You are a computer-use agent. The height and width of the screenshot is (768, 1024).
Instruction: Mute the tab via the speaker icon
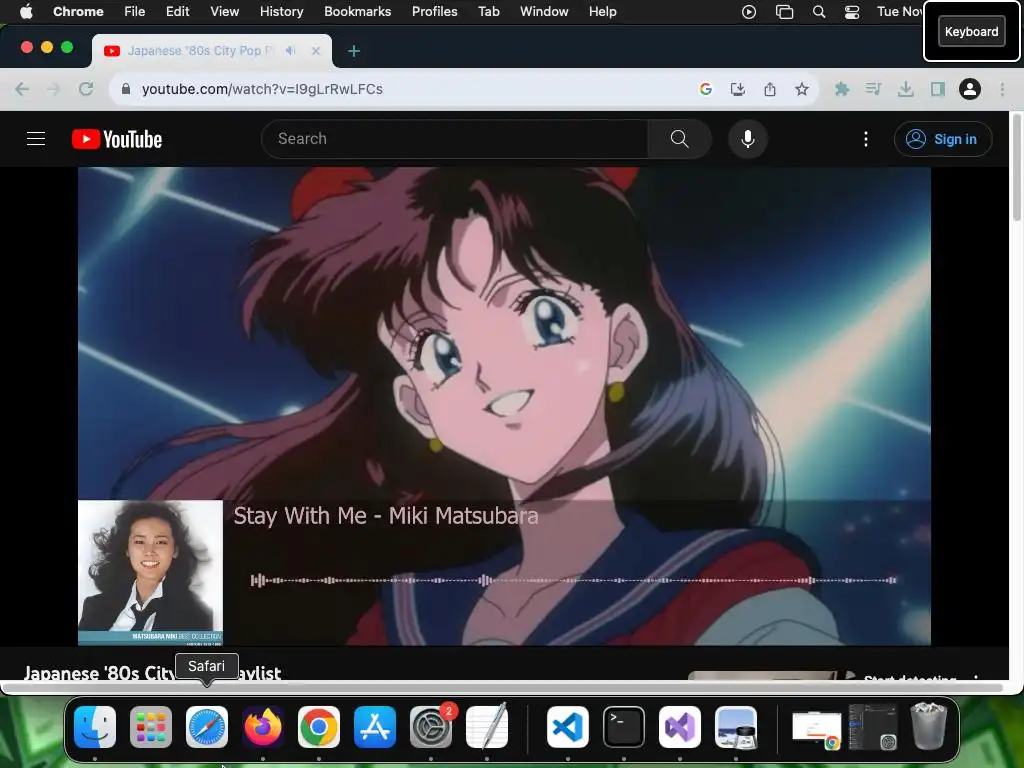pos(291,50)
